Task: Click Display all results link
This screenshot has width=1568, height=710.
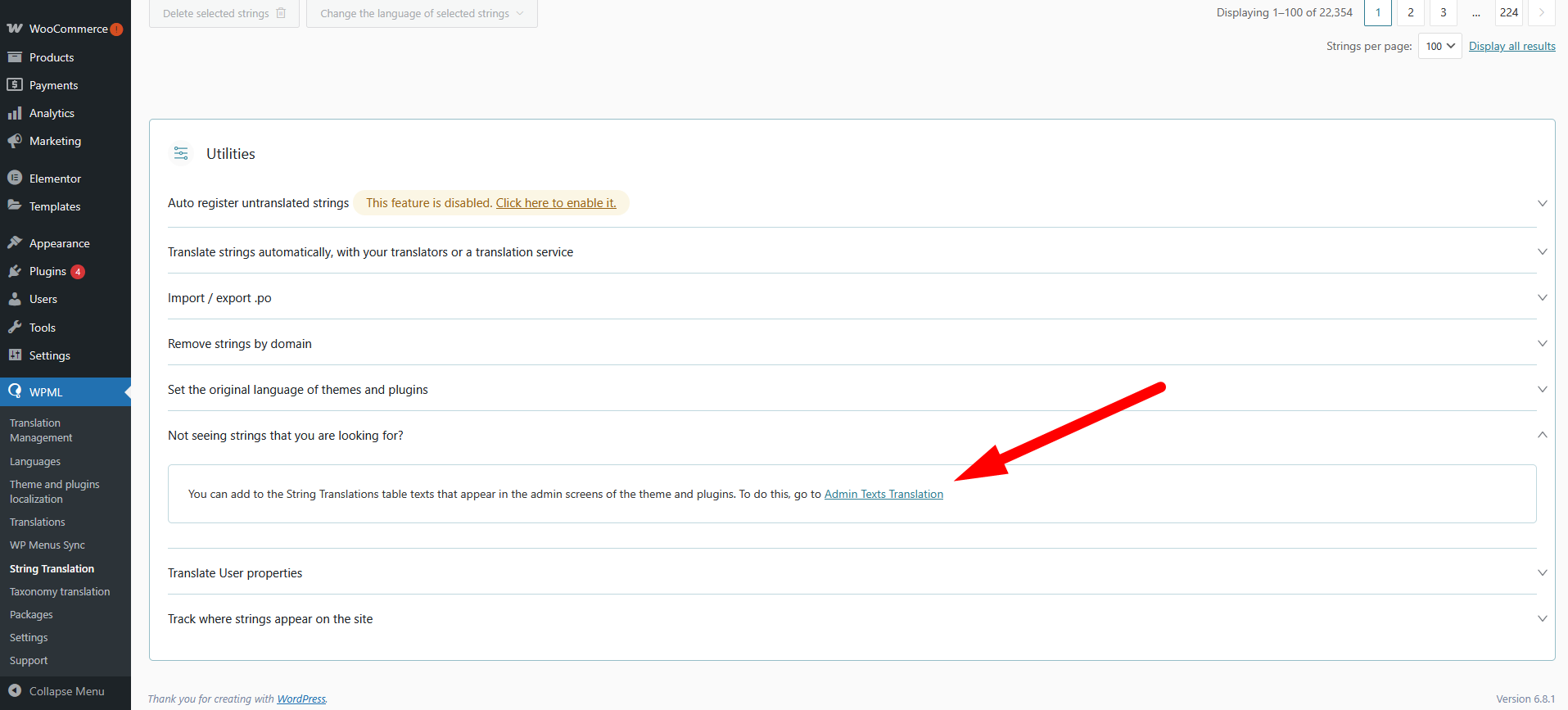Action: [x=1512, y=47]
